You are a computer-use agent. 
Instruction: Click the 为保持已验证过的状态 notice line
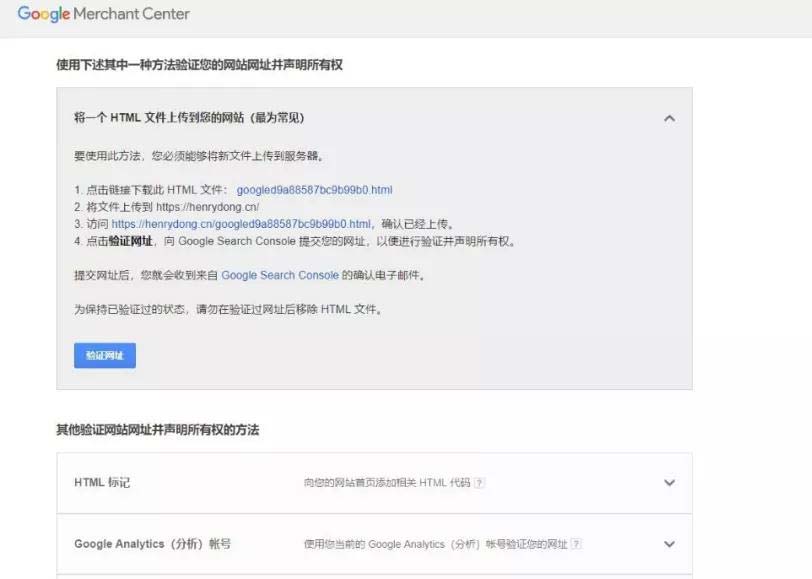tap(228, 309)
